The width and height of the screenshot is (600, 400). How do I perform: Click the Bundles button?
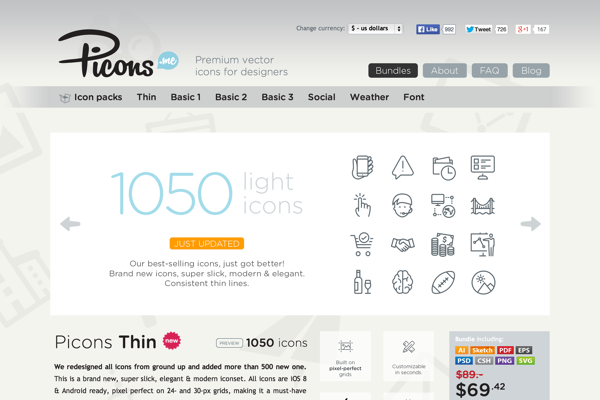pos(393,70)
